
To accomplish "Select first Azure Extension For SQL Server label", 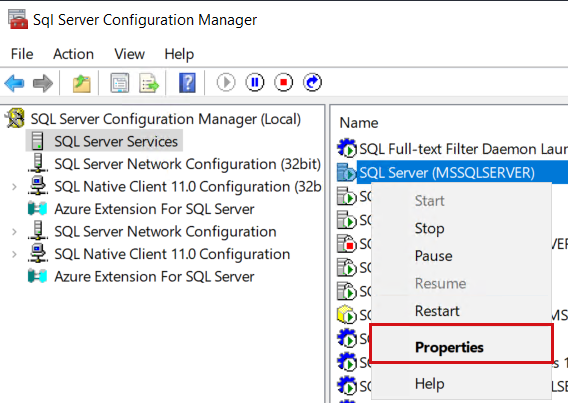I will tap(154, 209).
